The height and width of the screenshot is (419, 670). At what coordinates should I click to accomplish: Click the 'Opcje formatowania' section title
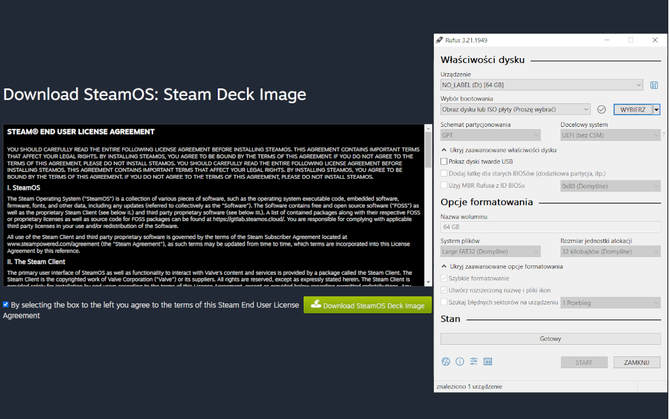tap(487, 202)
